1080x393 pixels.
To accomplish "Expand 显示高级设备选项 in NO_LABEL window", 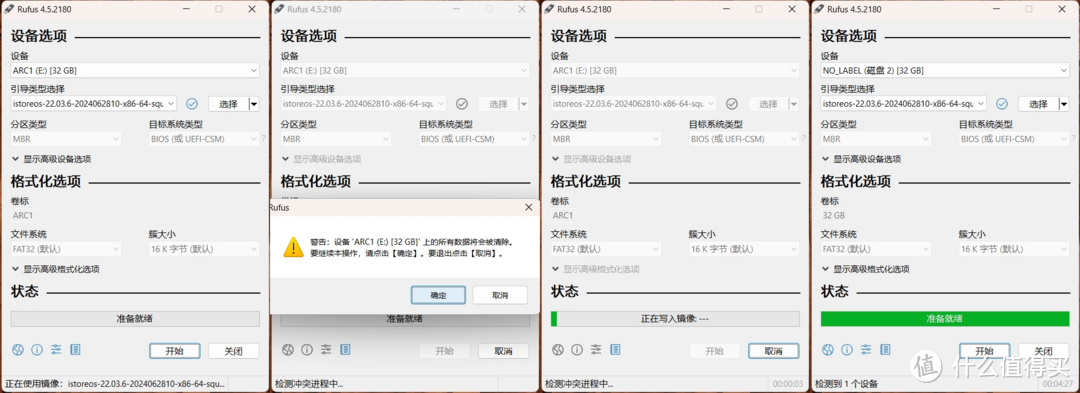I will point(862,159).
